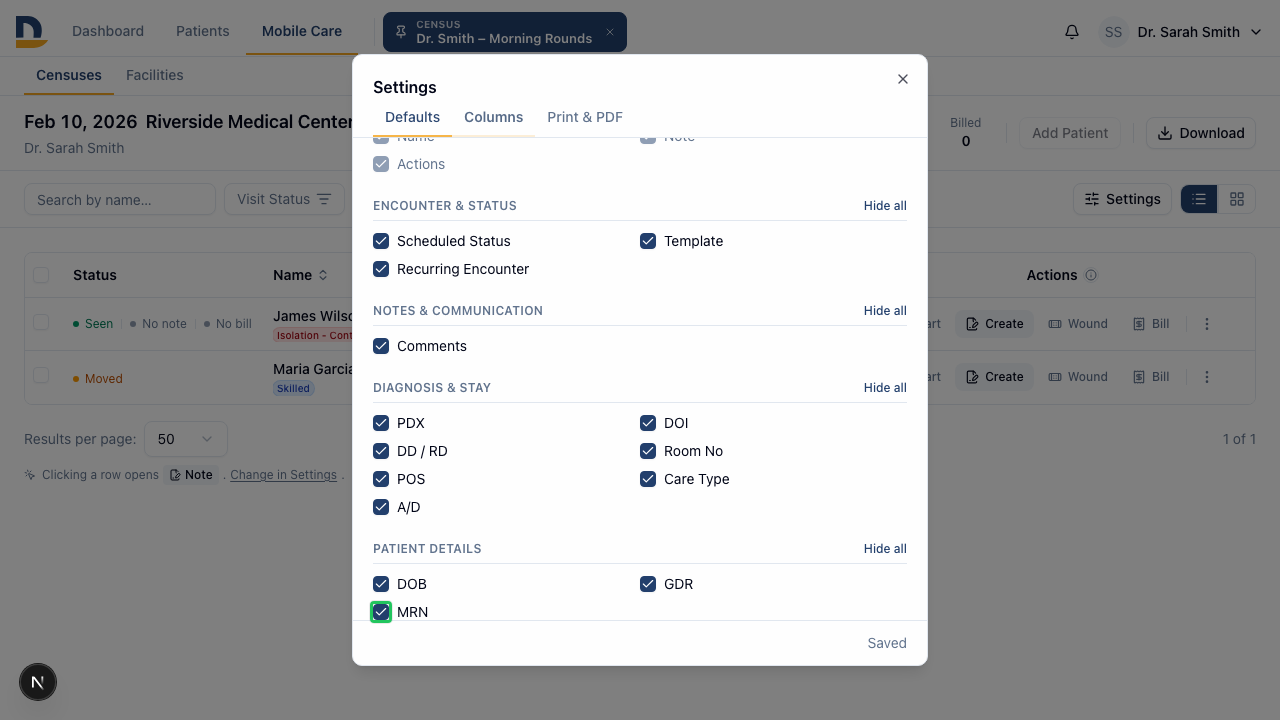Image resolution: width=1280 pixels, height=720 pixels.
Task: Open the Censuses sub-tab
Action: pos(69,75)
